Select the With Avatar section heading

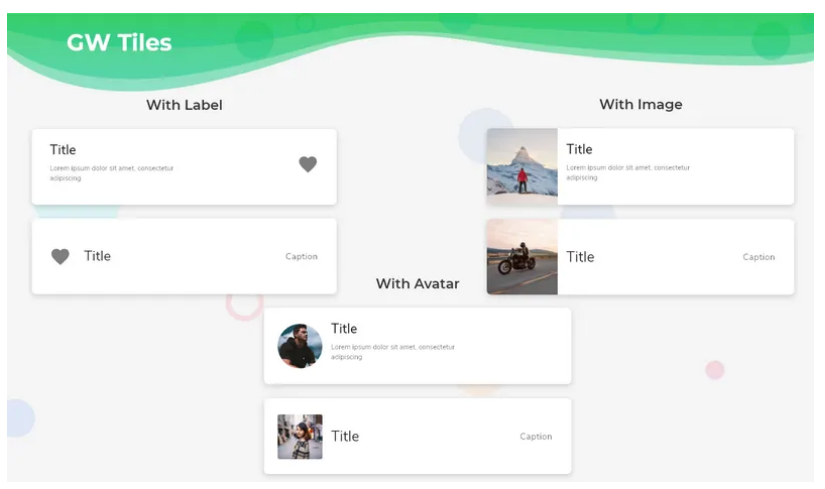point(417,284)
